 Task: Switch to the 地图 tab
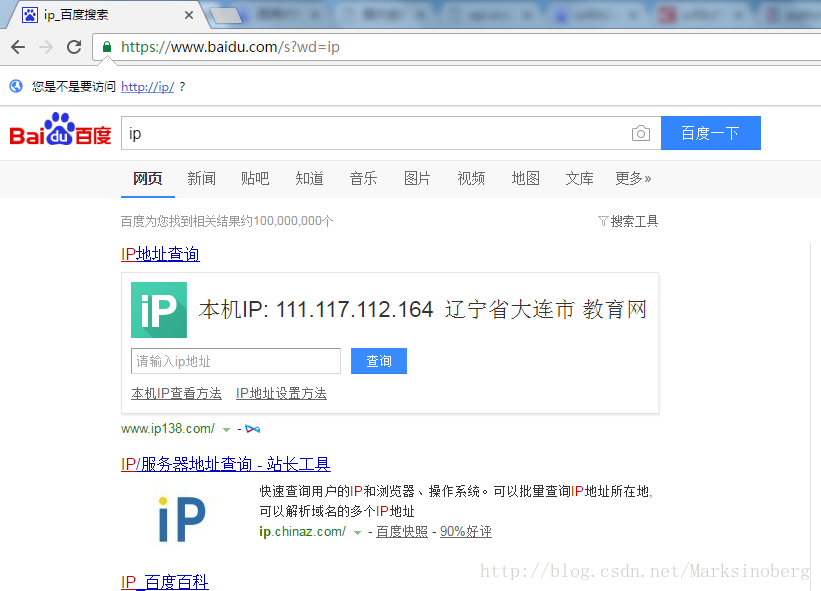[526, 179]
